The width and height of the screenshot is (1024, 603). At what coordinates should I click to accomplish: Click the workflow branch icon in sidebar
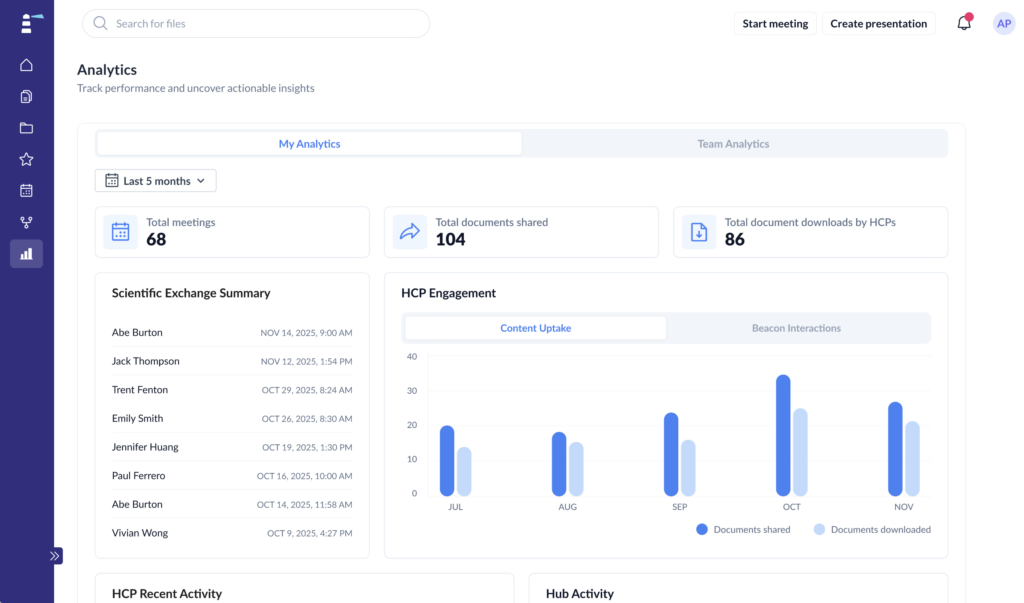(x=26, y=222)
